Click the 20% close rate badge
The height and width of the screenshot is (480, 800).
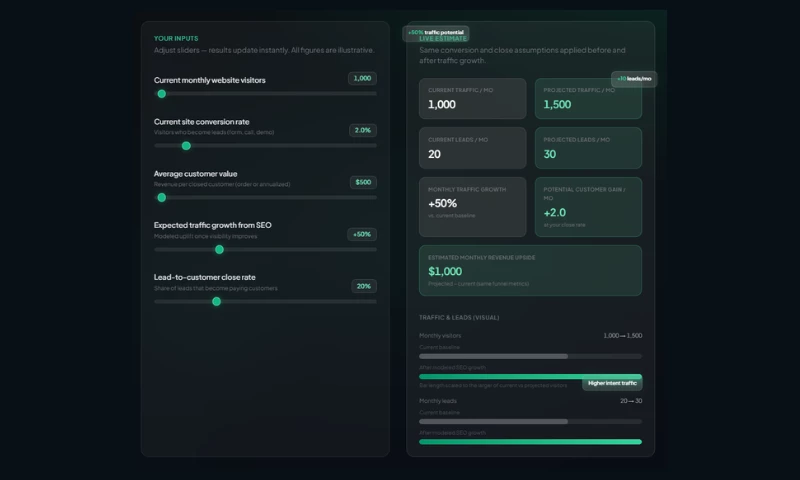[363, 286]
